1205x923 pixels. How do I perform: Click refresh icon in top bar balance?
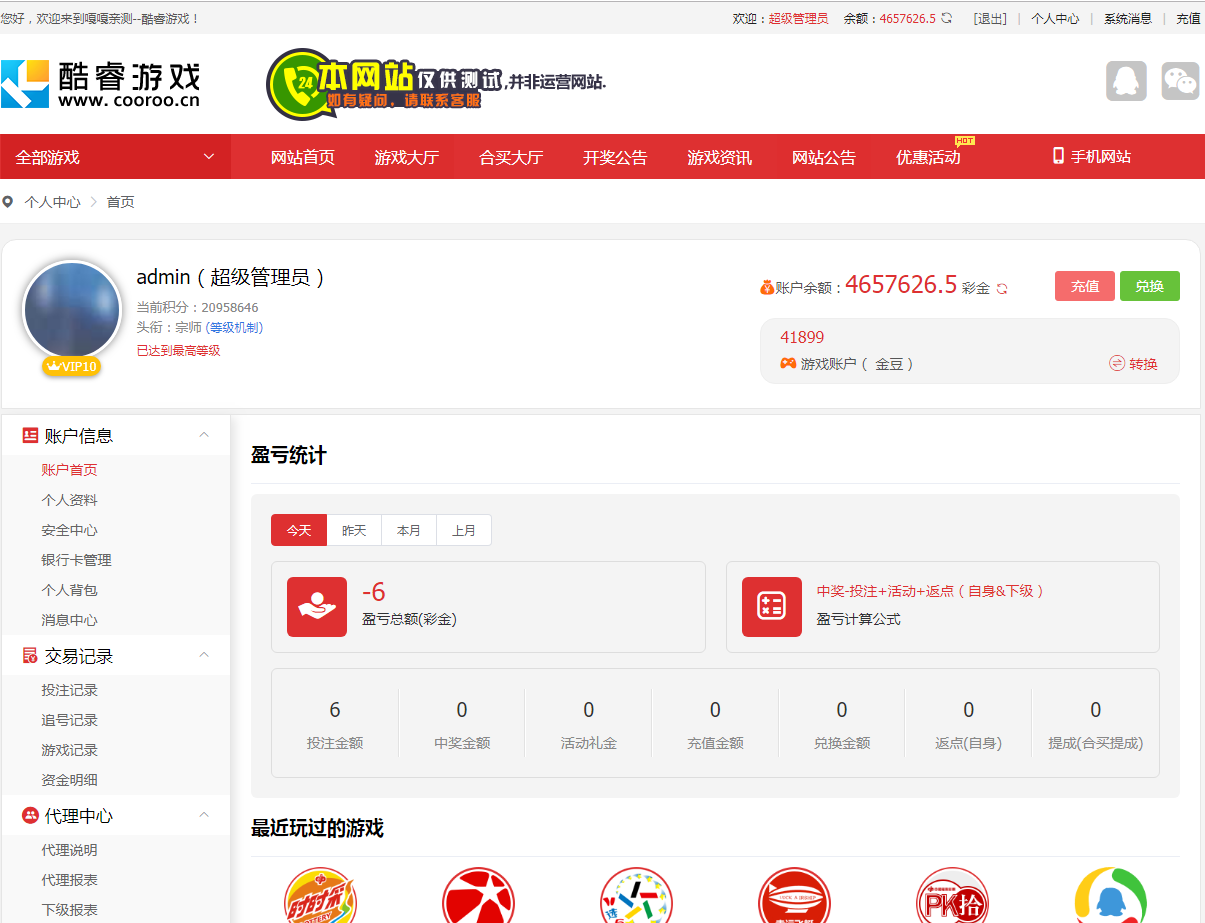pos(947,18)
